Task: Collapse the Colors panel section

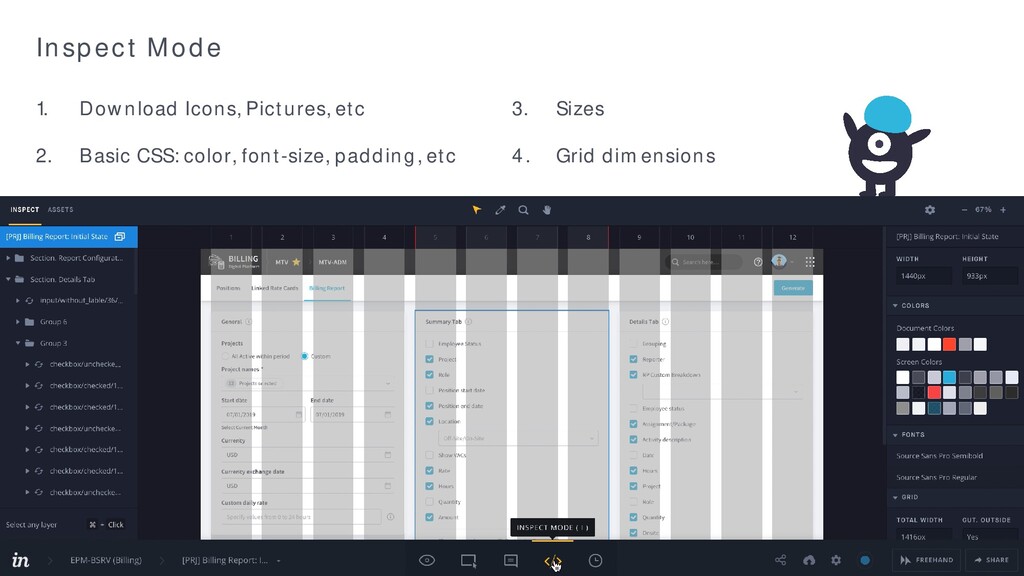Action: [895, 306]
